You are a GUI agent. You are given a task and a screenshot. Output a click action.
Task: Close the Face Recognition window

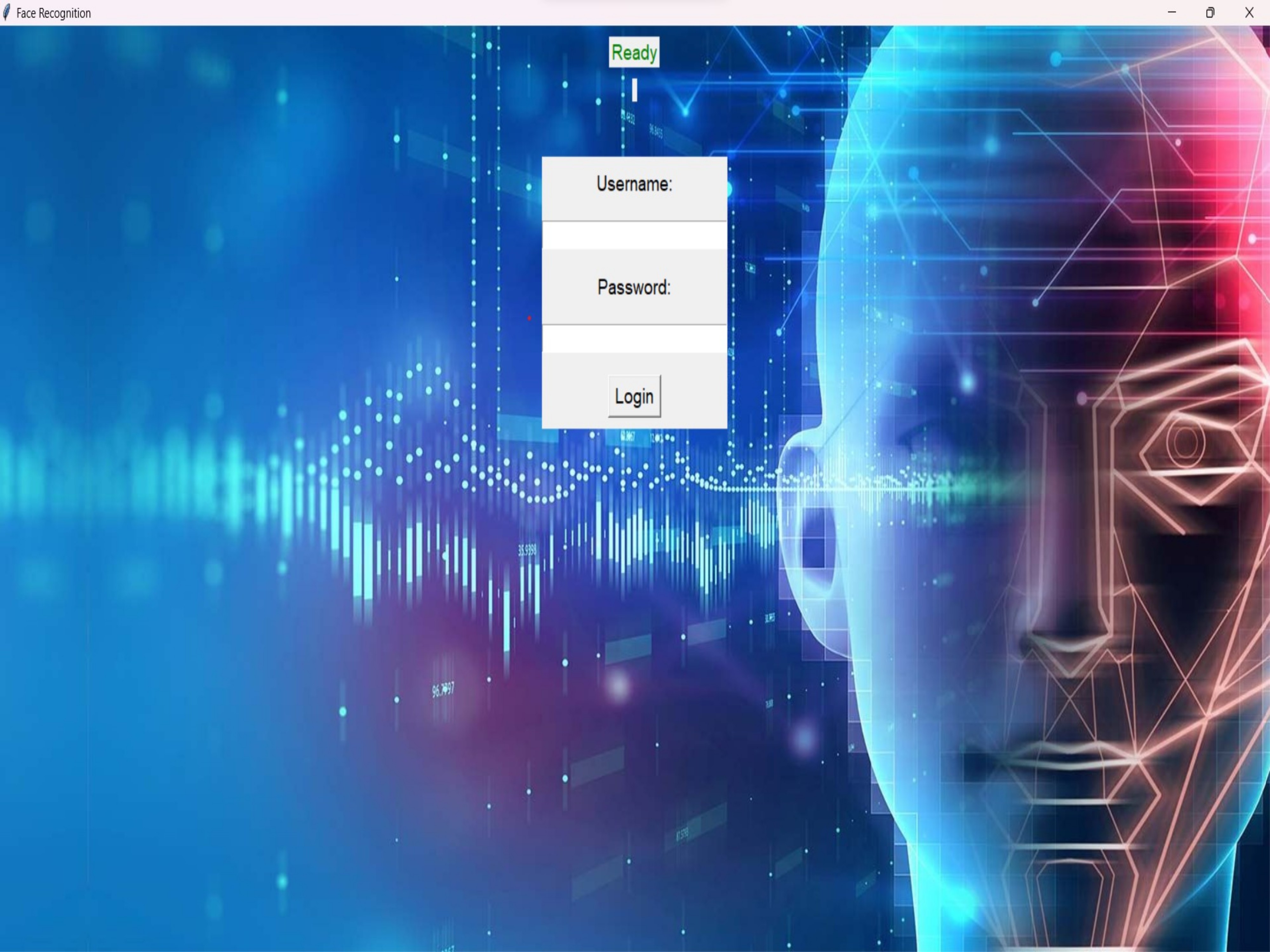point(1249,13)
